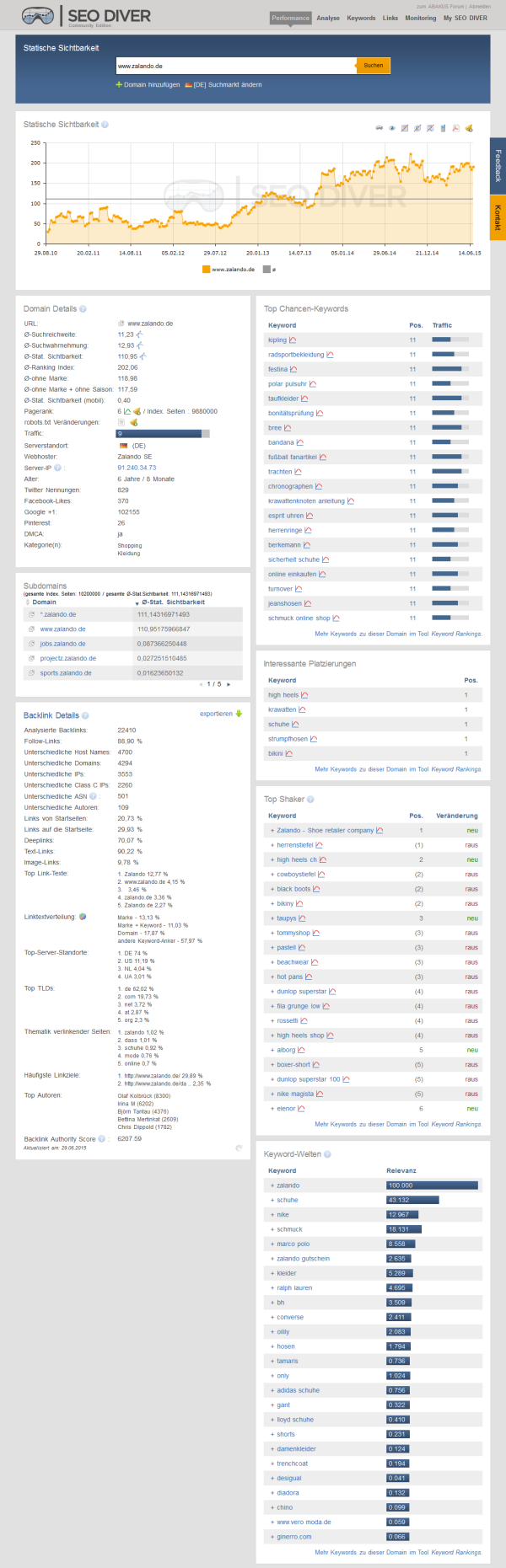This screenshot has width=506, height=1568.
Task: Click the exportieren link in Backlink Details
Action: [x=216, y=714]
